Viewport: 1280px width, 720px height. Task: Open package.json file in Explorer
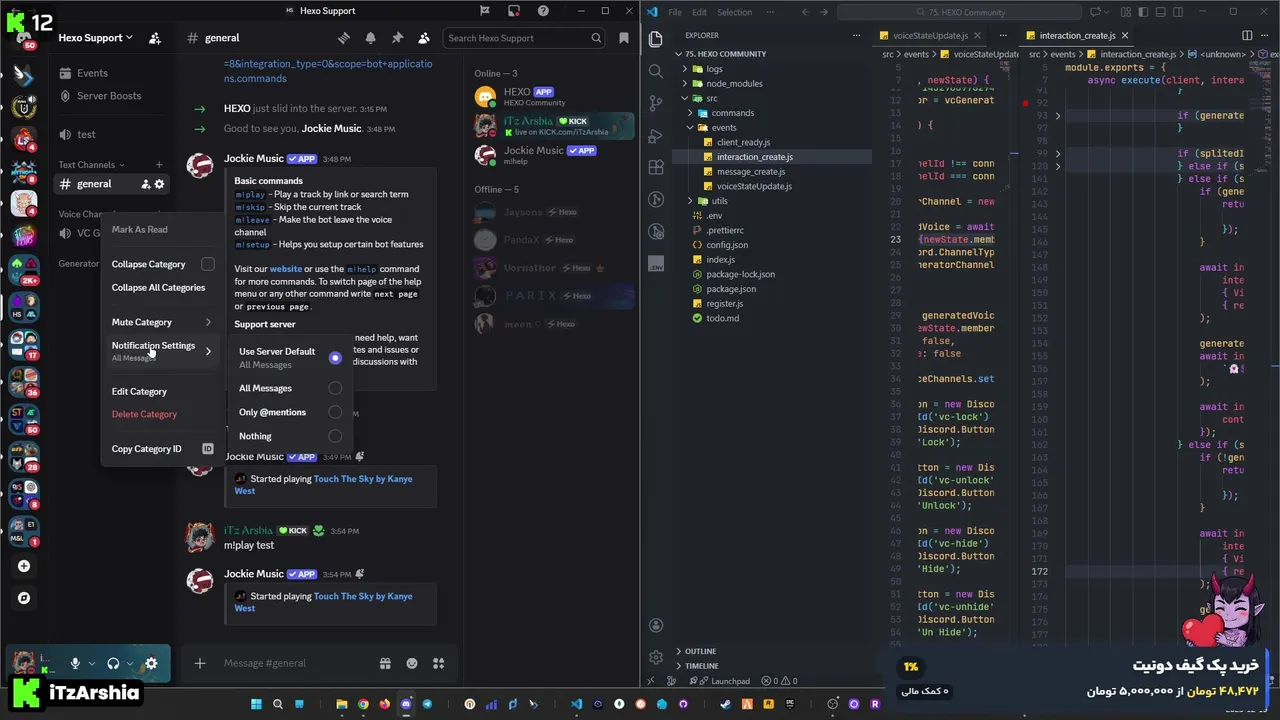click(x=731, y=289)
